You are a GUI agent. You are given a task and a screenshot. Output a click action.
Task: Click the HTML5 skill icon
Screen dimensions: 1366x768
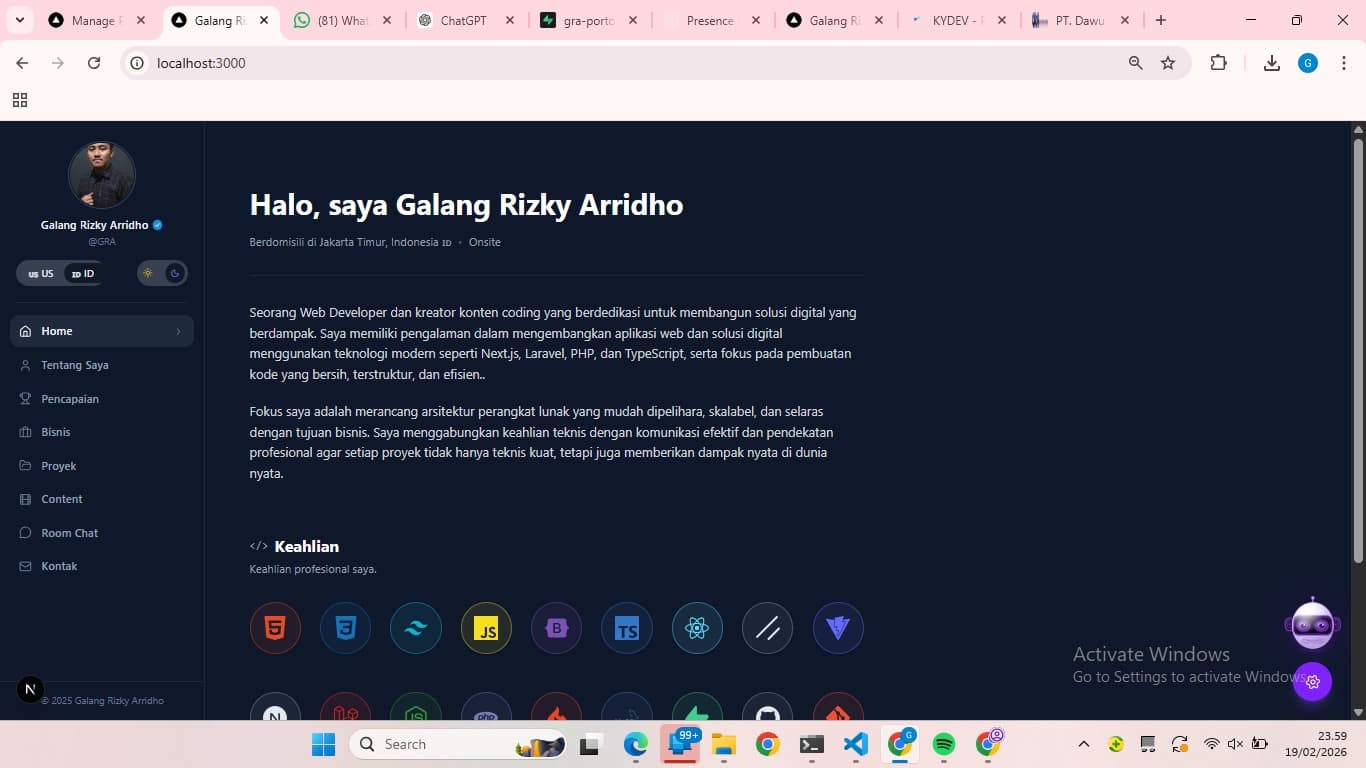(275, 628)
